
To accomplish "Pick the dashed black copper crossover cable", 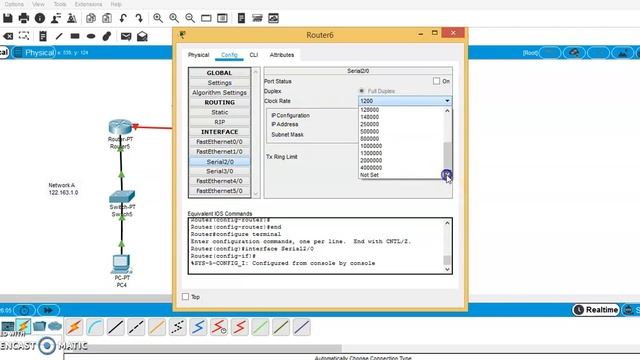I will coord(136,327).
